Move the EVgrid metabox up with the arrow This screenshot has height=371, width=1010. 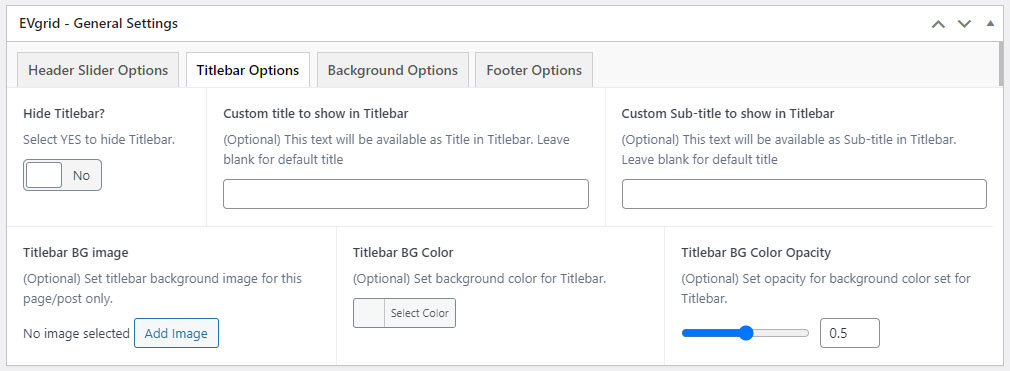click(939, 24)
